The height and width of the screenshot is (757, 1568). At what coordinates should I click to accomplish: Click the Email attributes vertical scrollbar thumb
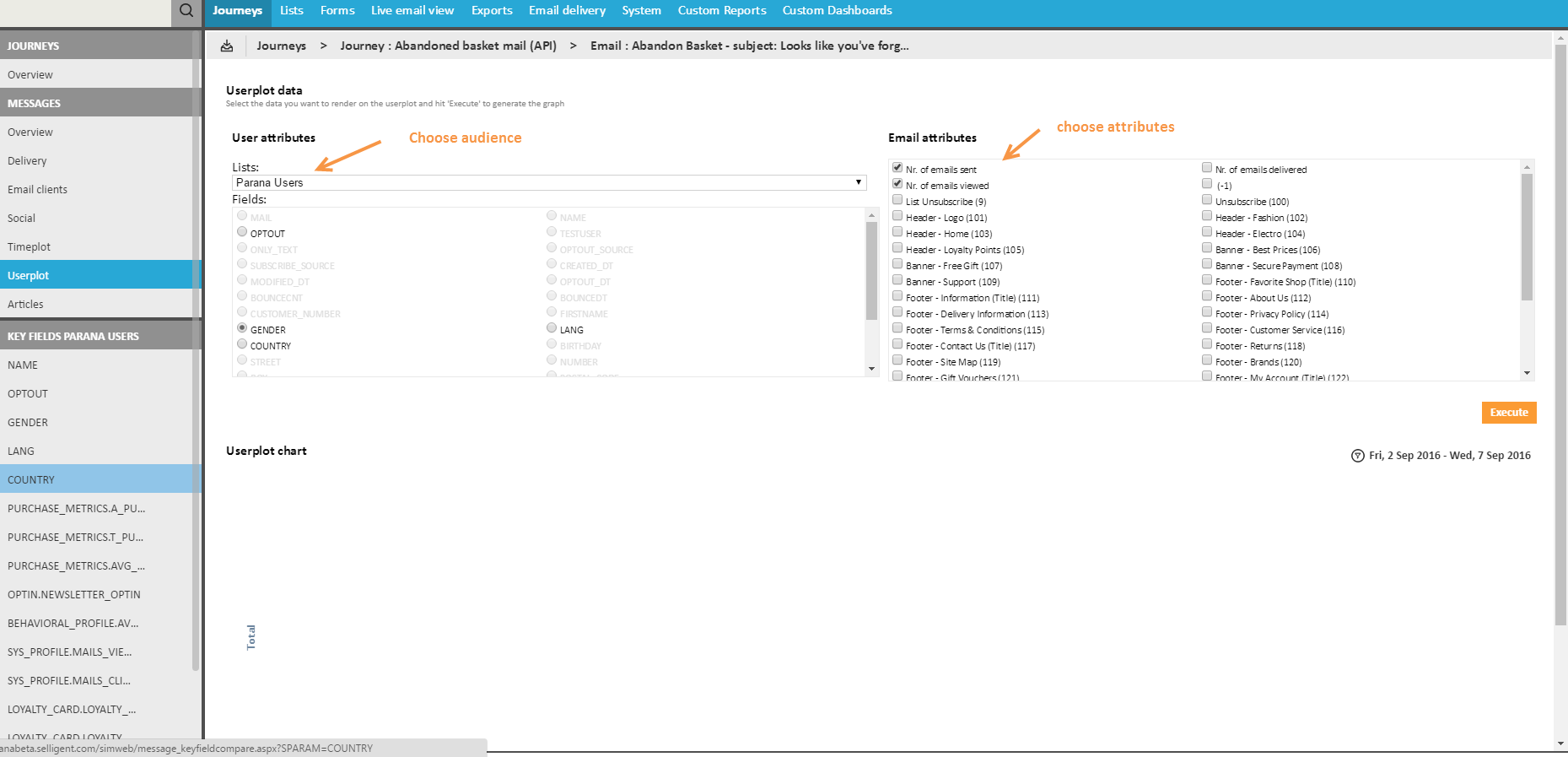point(1527,236)
